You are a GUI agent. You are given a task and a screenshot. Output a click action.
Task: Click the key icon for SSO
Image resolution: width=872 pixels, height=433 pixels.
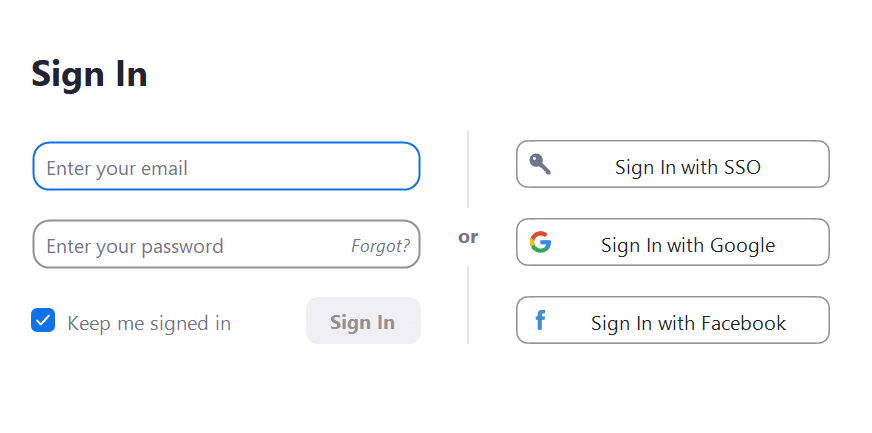539,164
